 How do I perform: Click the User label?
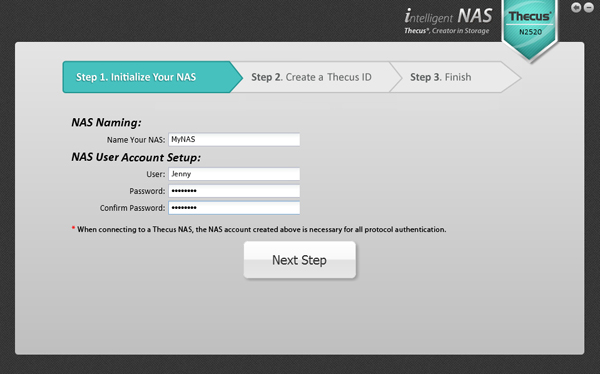click(156, 174)
